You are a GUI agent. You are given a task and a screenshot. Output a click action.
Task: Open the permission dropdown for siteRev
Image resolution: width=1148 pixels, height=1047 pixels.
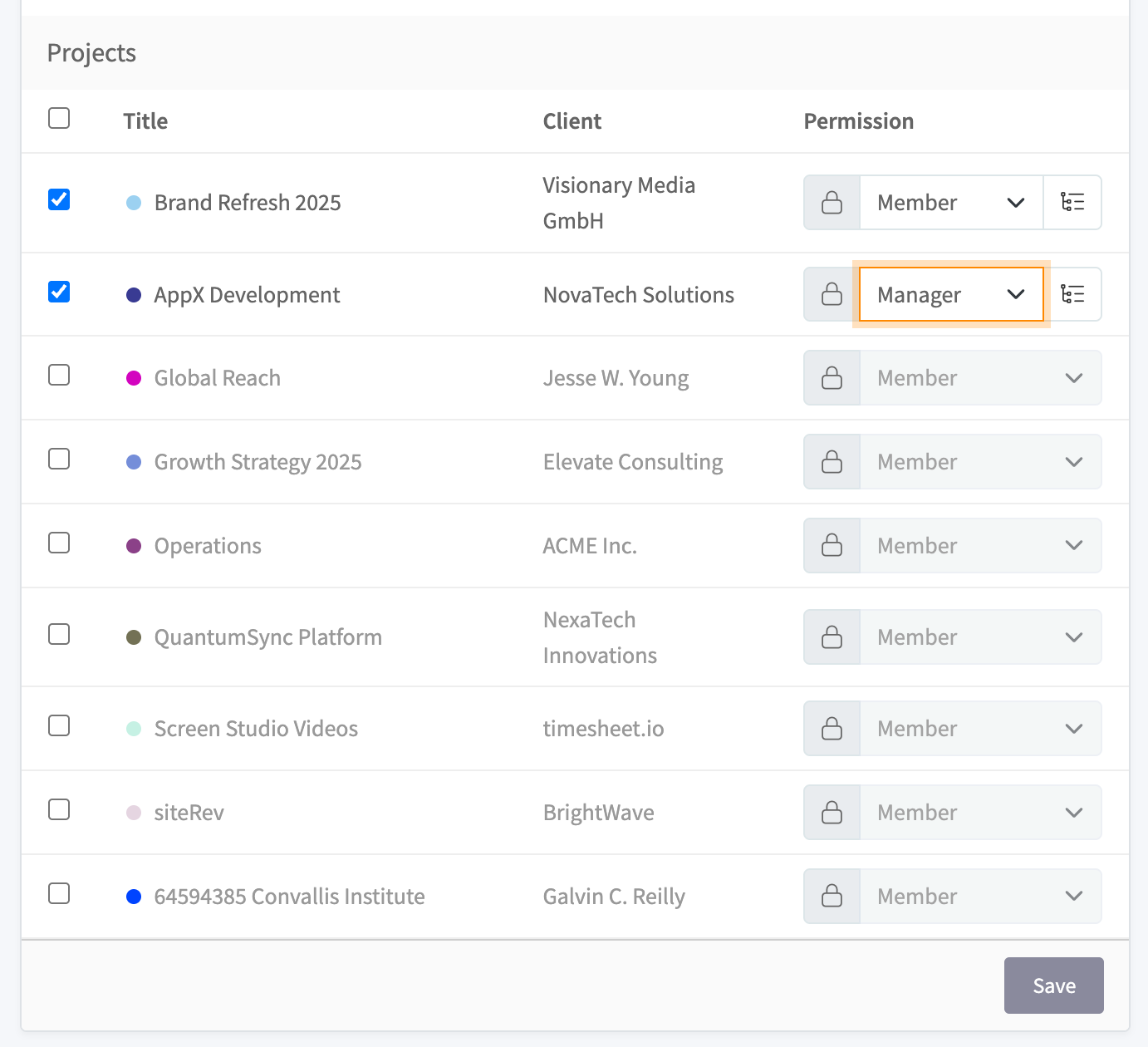coord(980,812)
